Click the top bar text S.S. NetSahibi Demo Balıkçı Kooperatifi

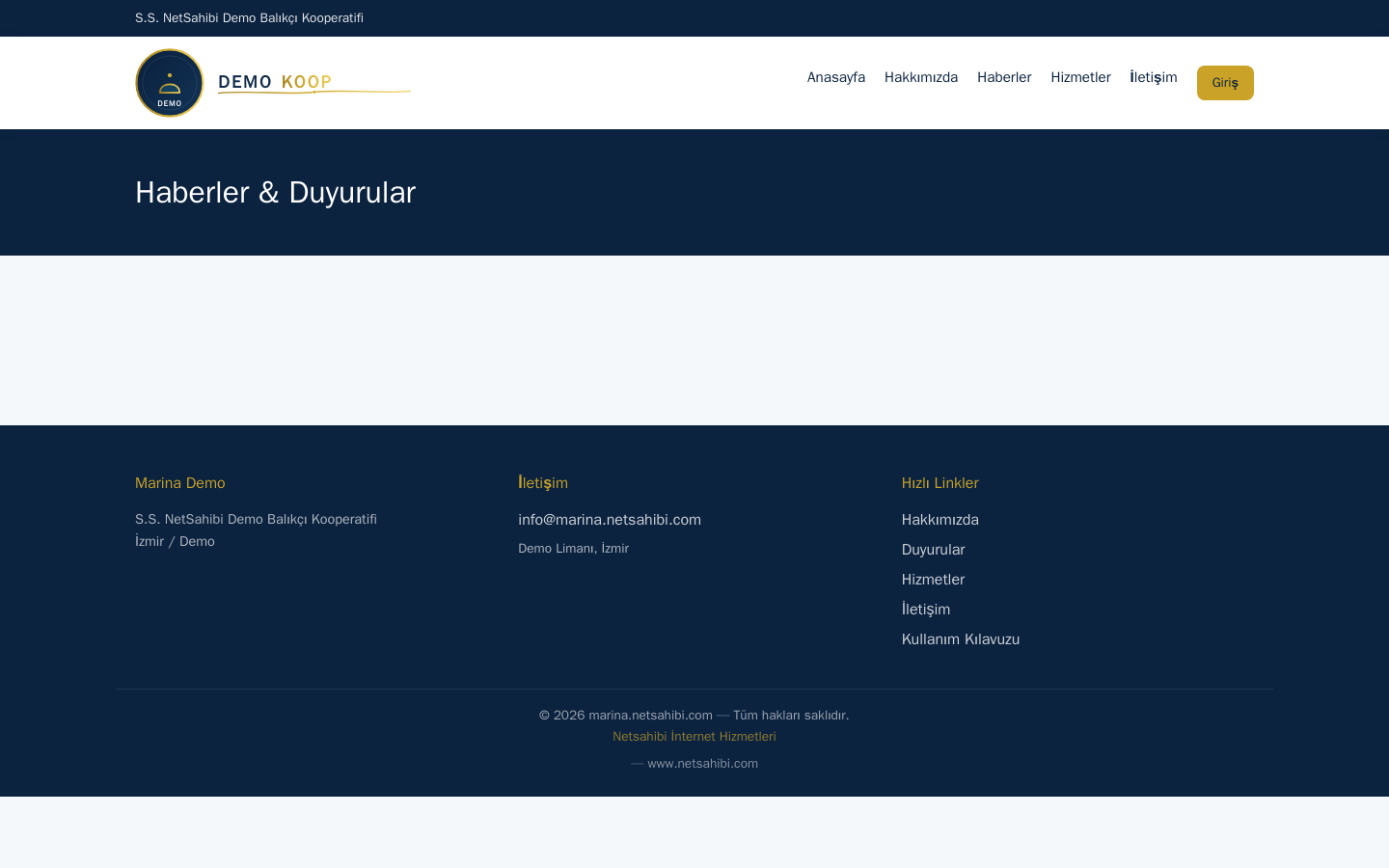(x=249, y=18)
